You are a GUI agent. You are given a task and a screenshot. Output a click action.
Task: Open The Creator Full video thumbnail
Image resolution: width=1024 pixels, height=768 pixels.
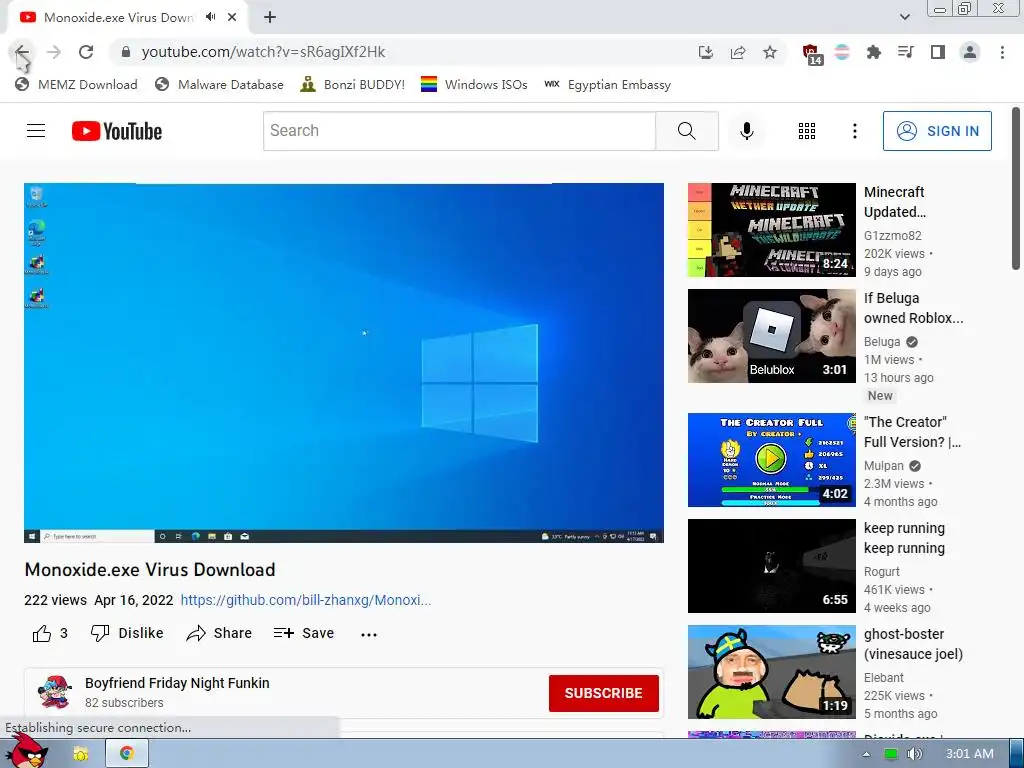[x=771, y=460]
